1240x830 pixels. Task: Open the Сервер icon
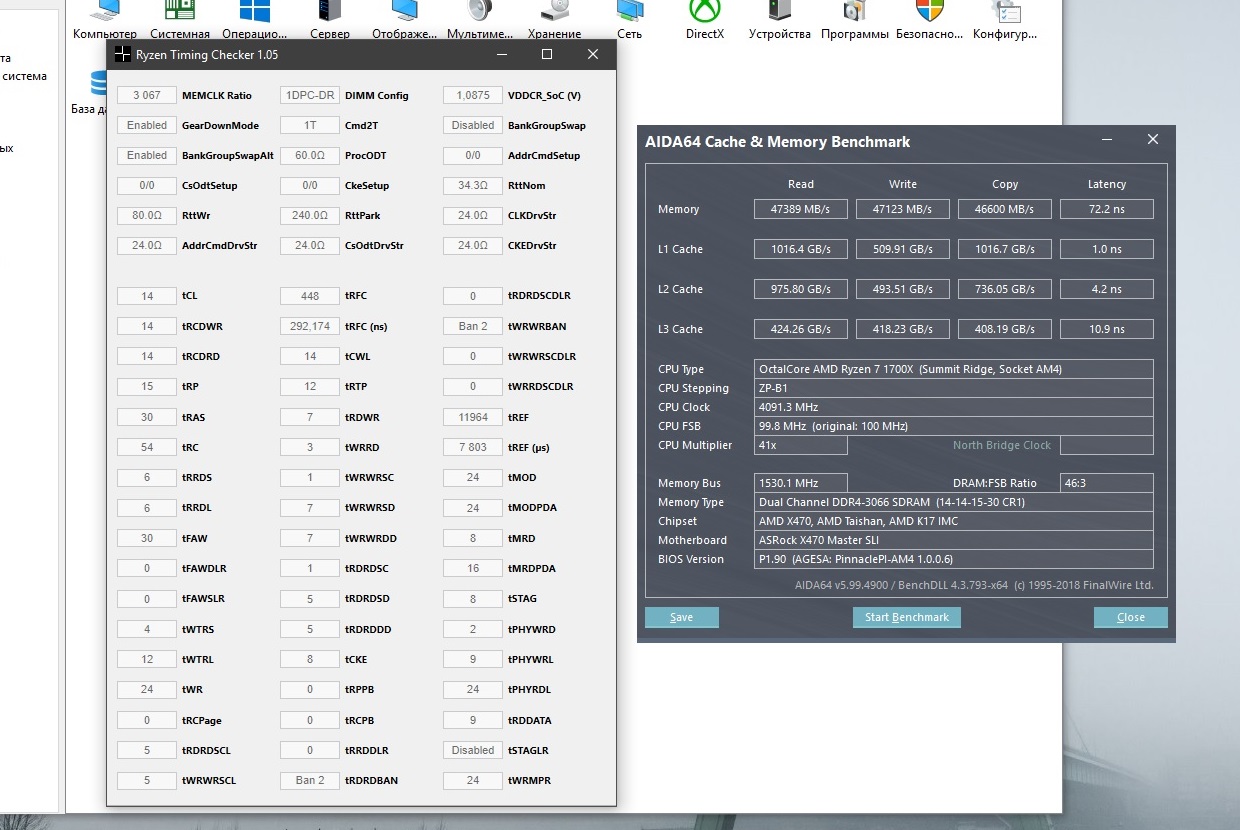click(x=330, y=20)
